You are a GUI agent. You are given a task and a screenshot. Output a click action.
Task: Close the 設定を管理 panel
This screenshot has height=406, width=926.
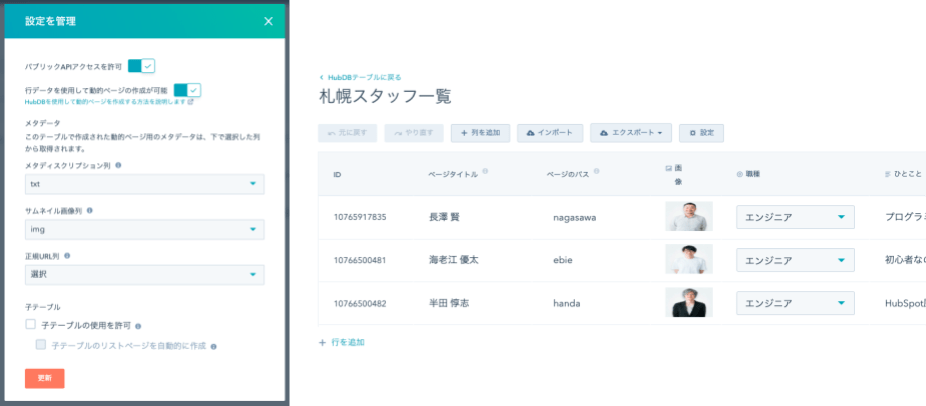pos(268,21)
